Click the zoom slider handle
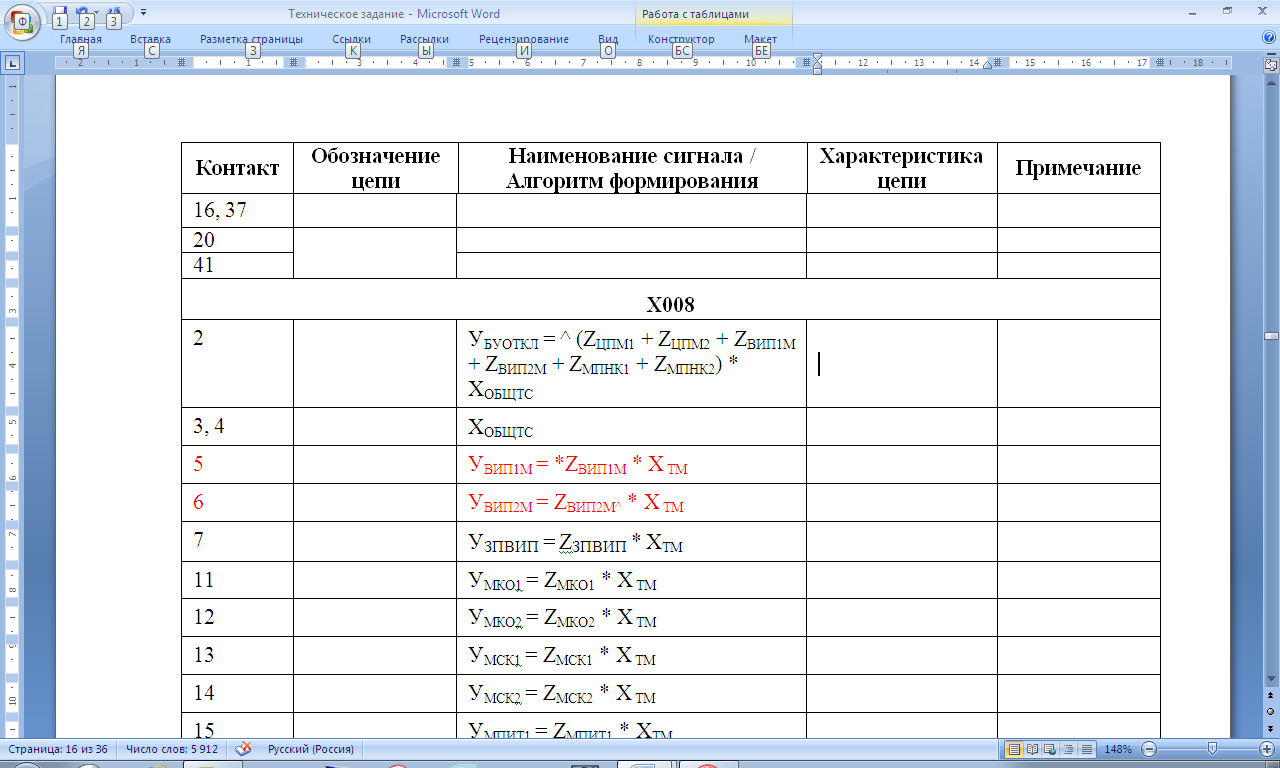 [x=1213, y=749]
